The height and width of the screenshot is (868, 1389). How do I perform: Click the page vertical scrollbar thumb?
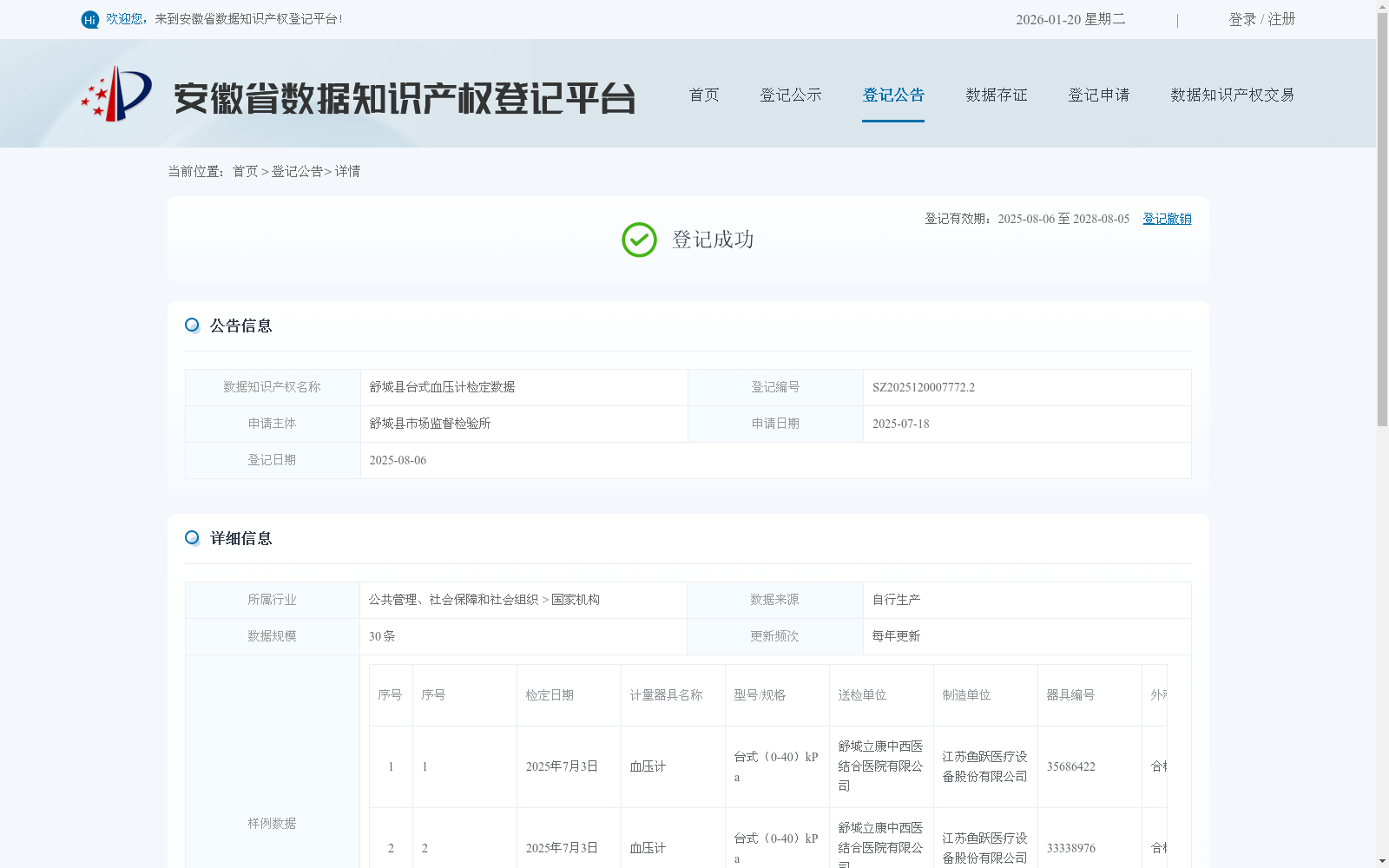1382,220
